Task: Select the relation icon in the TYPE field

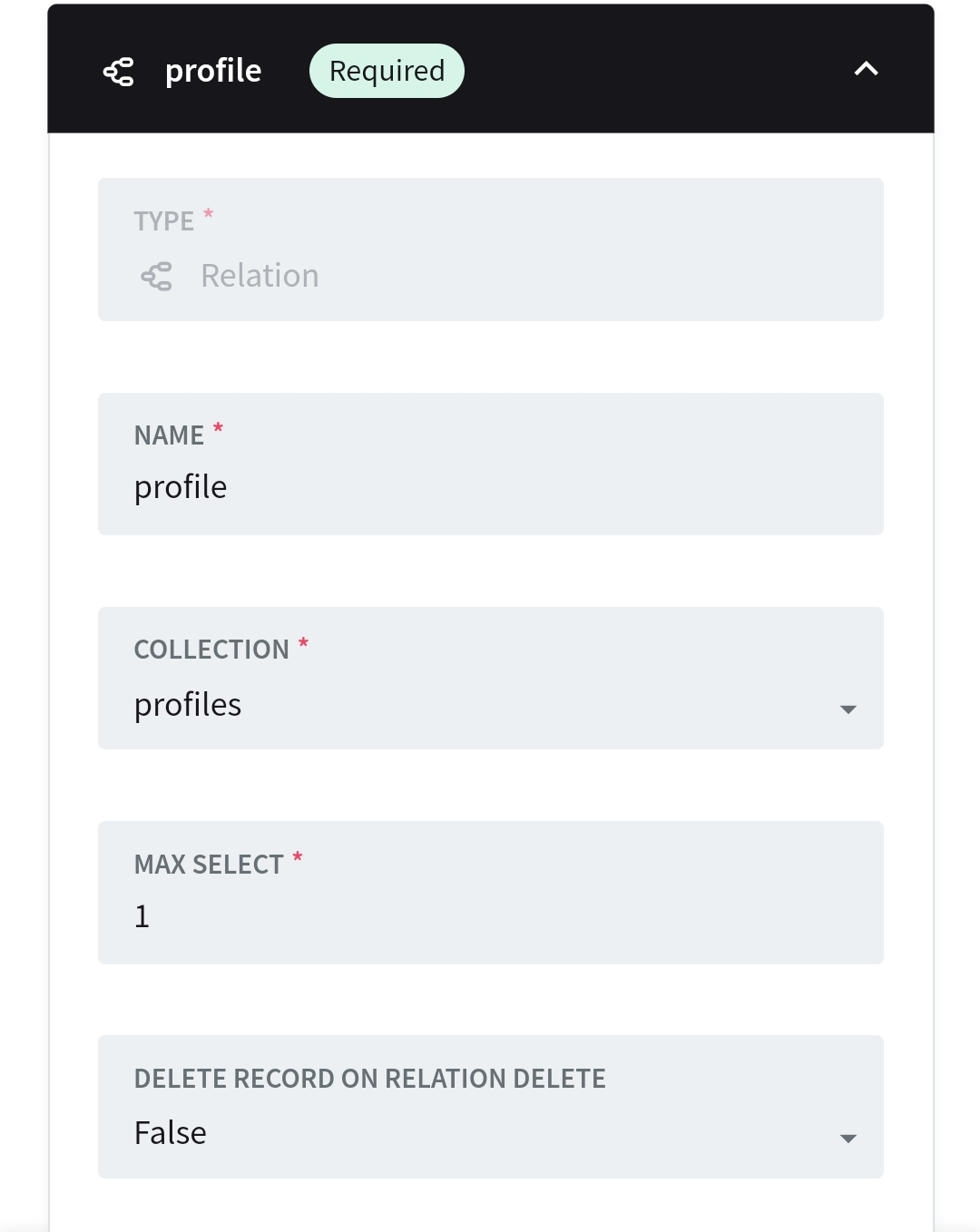Action: coord(156,277)
